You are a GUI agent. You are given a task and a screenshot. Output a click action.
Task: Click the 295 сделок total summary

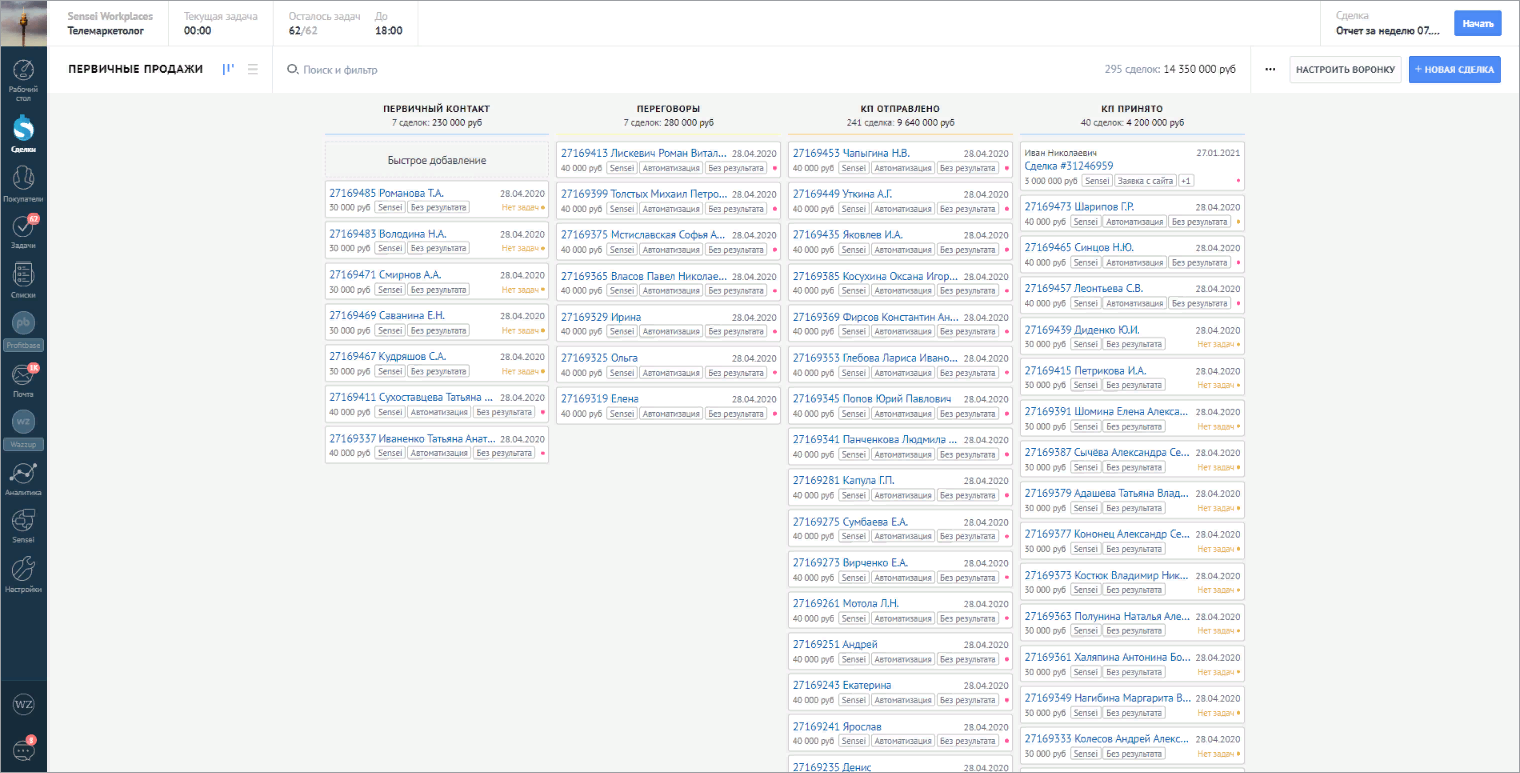1170,69
